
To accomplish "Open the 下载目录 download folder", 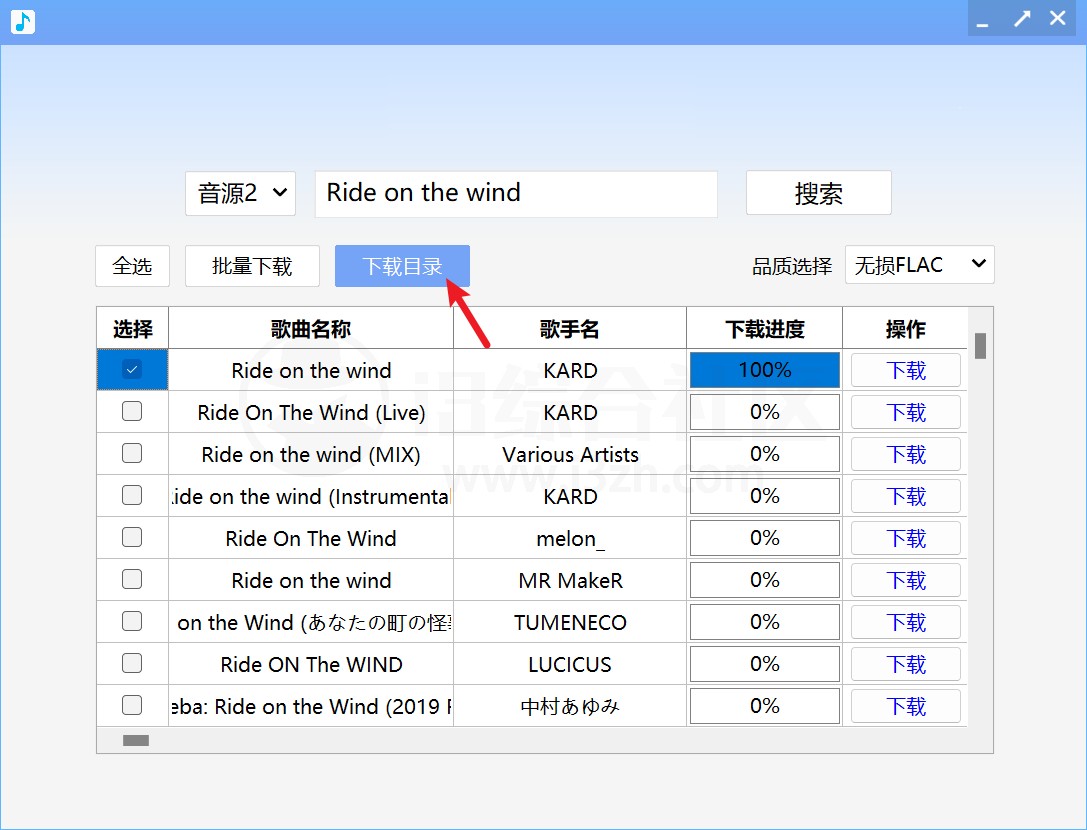I will [402, 266].
